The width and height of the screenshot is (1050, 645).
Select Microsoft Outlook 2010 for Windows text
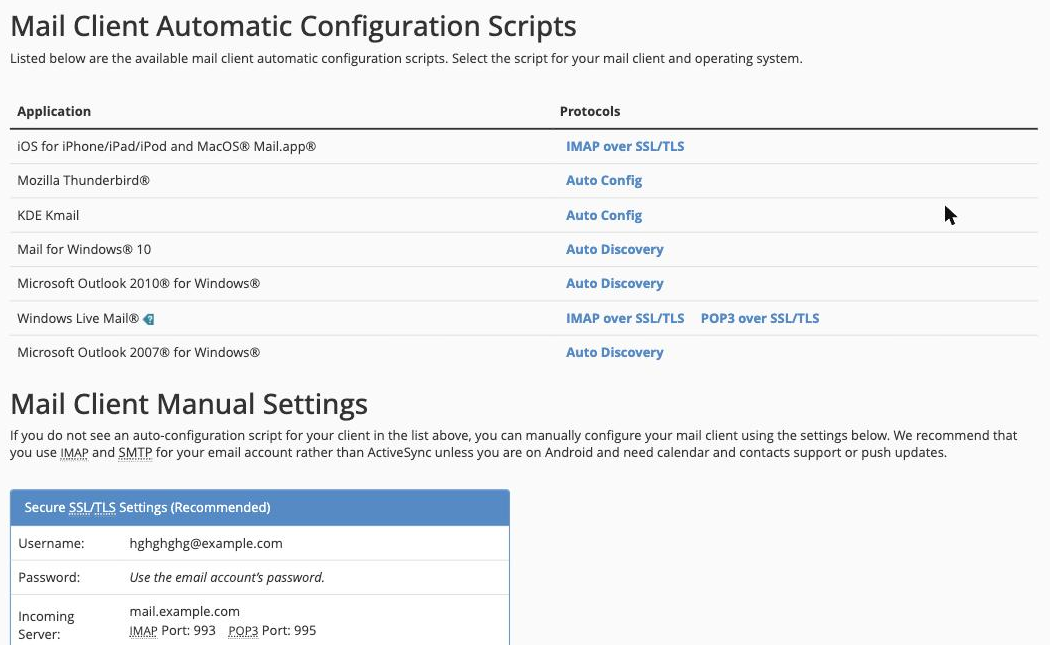[139, 283]
